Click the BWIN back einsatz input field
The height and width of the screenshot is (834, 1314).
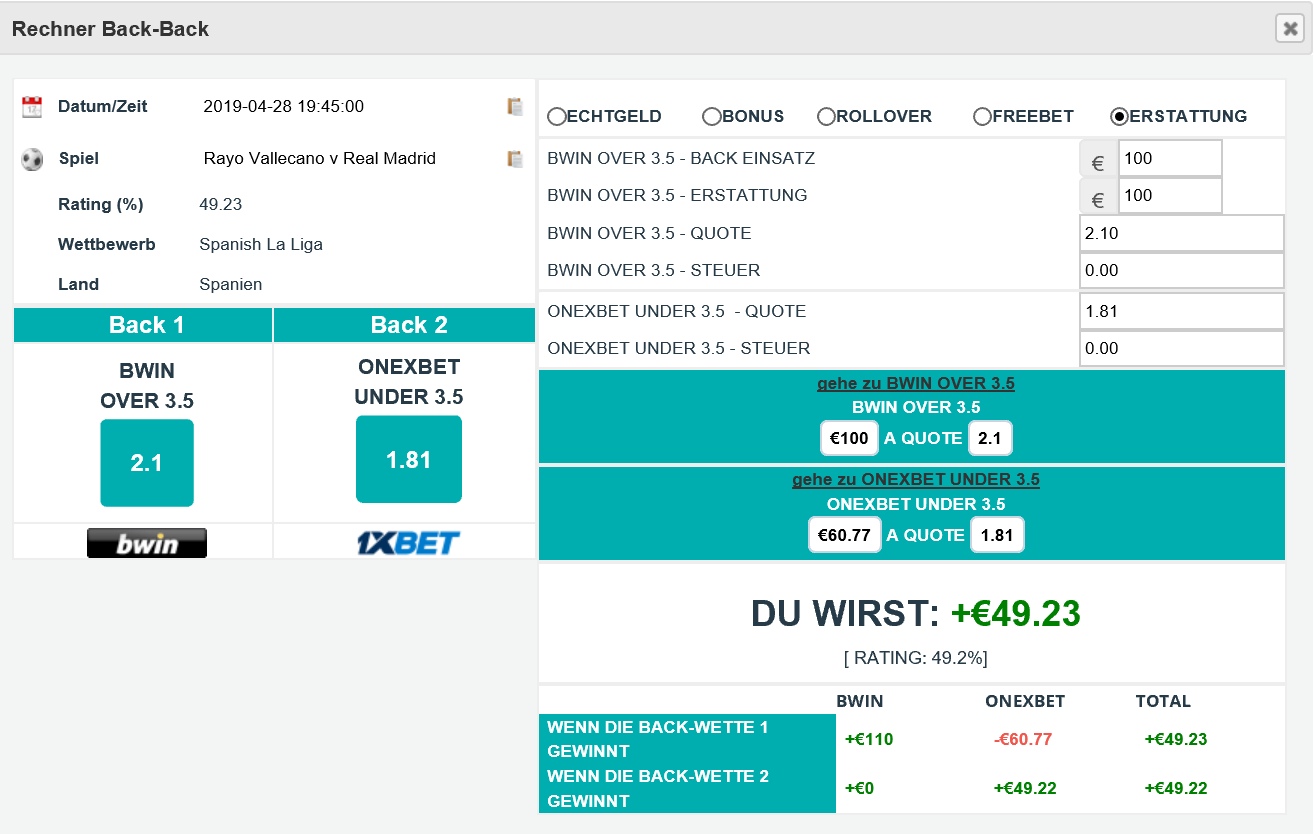click(x=1170, y=158)
